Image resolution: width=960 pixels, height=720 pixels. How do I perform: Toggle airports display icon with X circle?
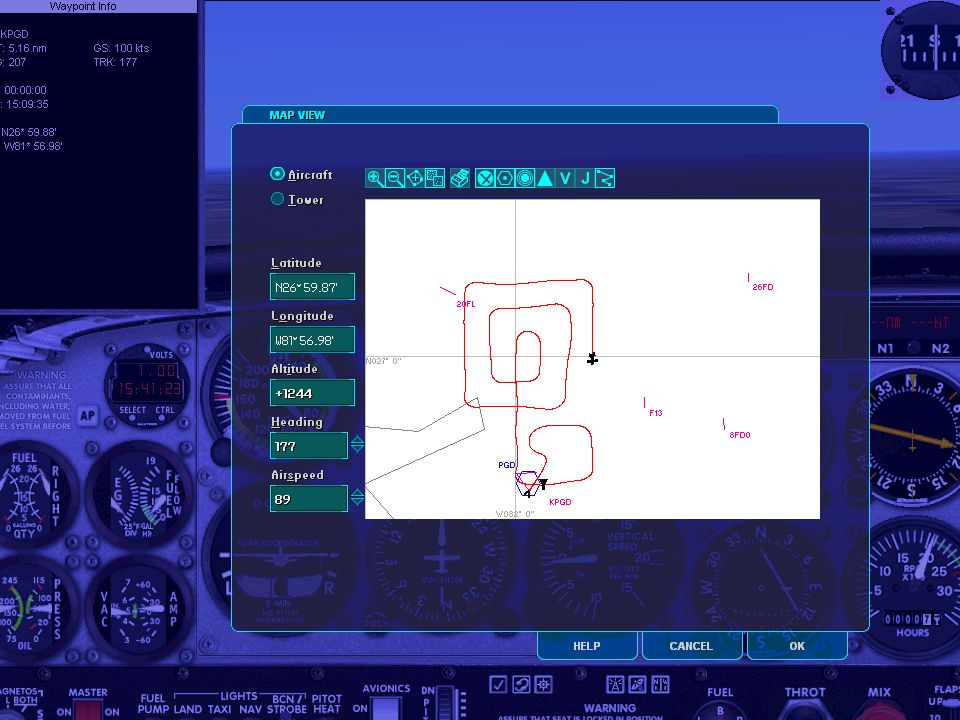tap(485, 178)
